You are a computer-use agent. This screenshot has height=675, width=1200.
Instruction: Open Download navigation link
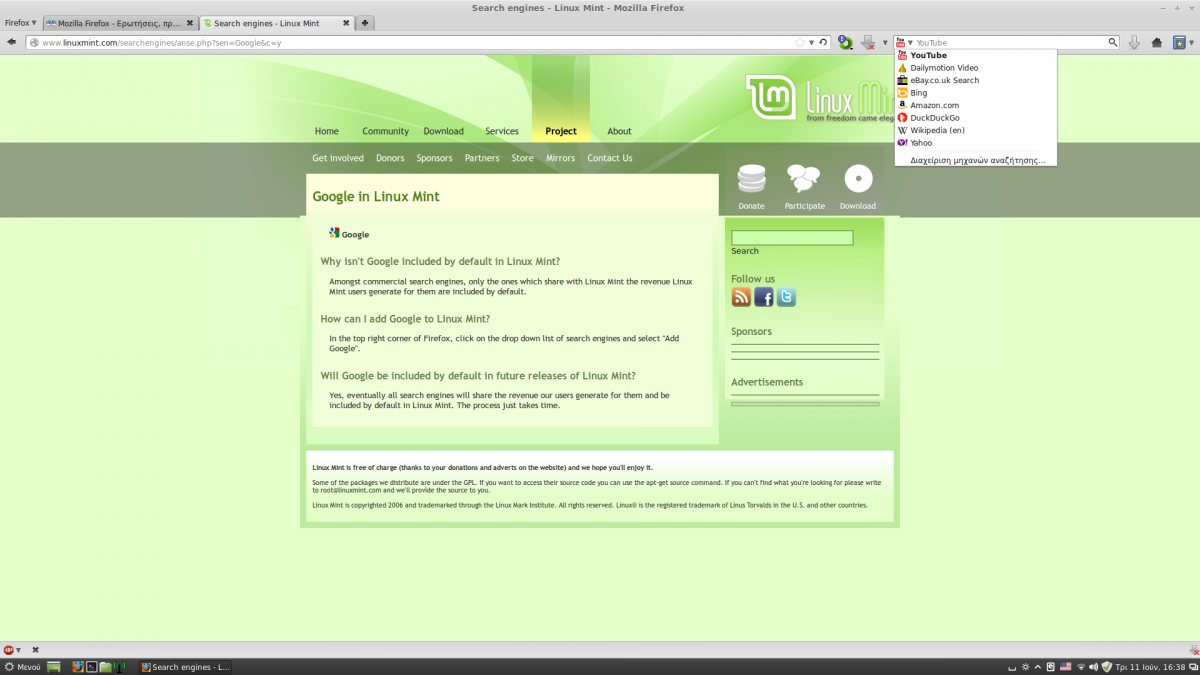[x=443, y=131]
